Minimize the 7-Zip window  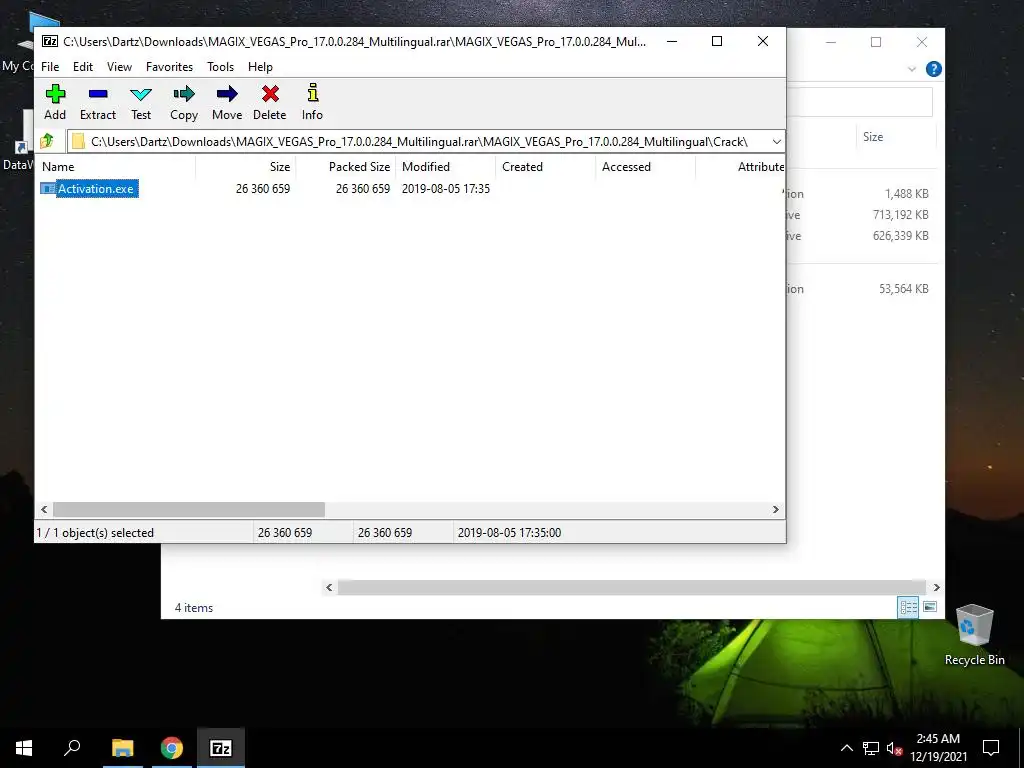click(x=672, y=41)
